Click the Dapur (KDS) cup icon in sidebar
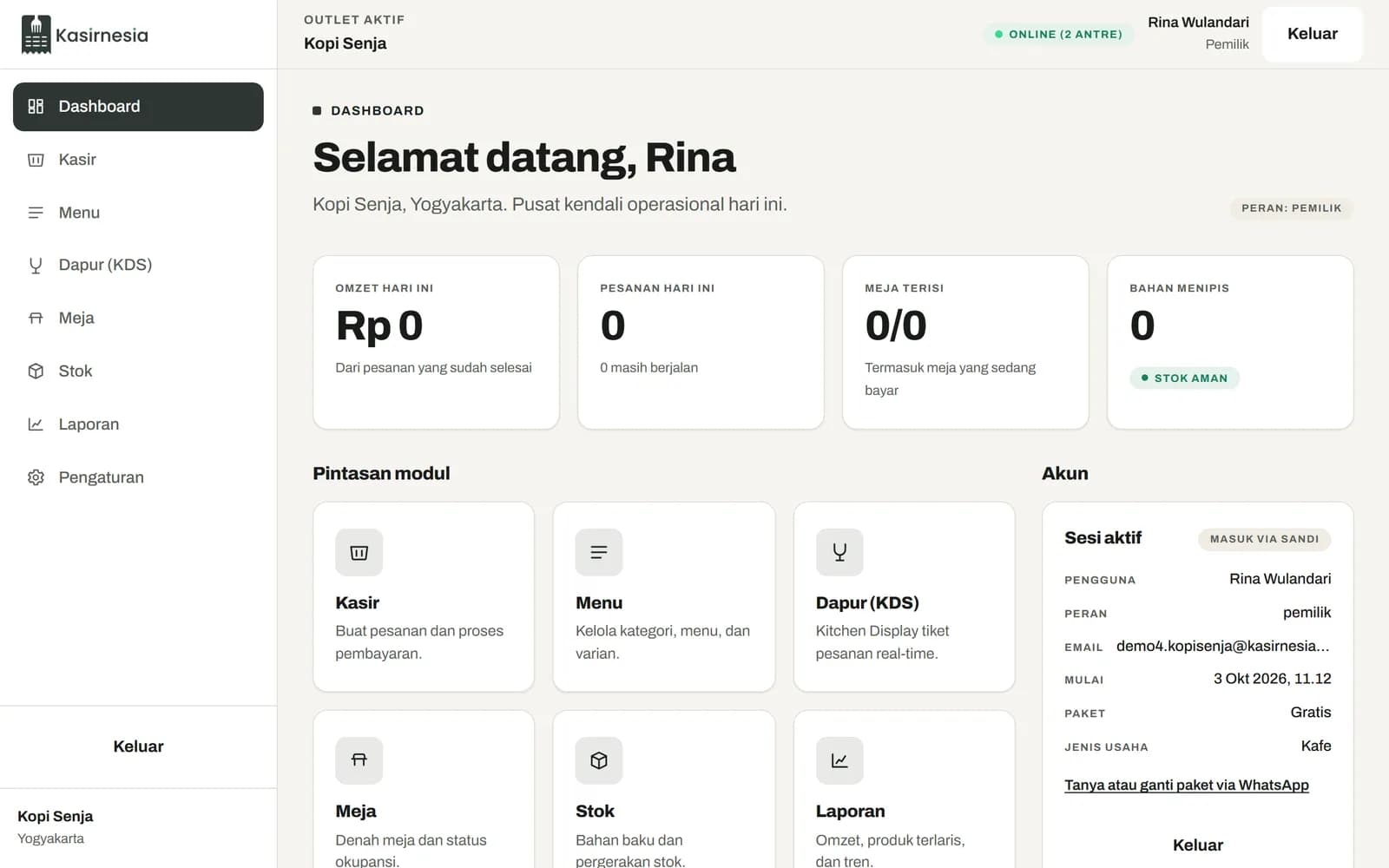The height and width of the screenshot is (868, 1389). [x=36, y=266]
